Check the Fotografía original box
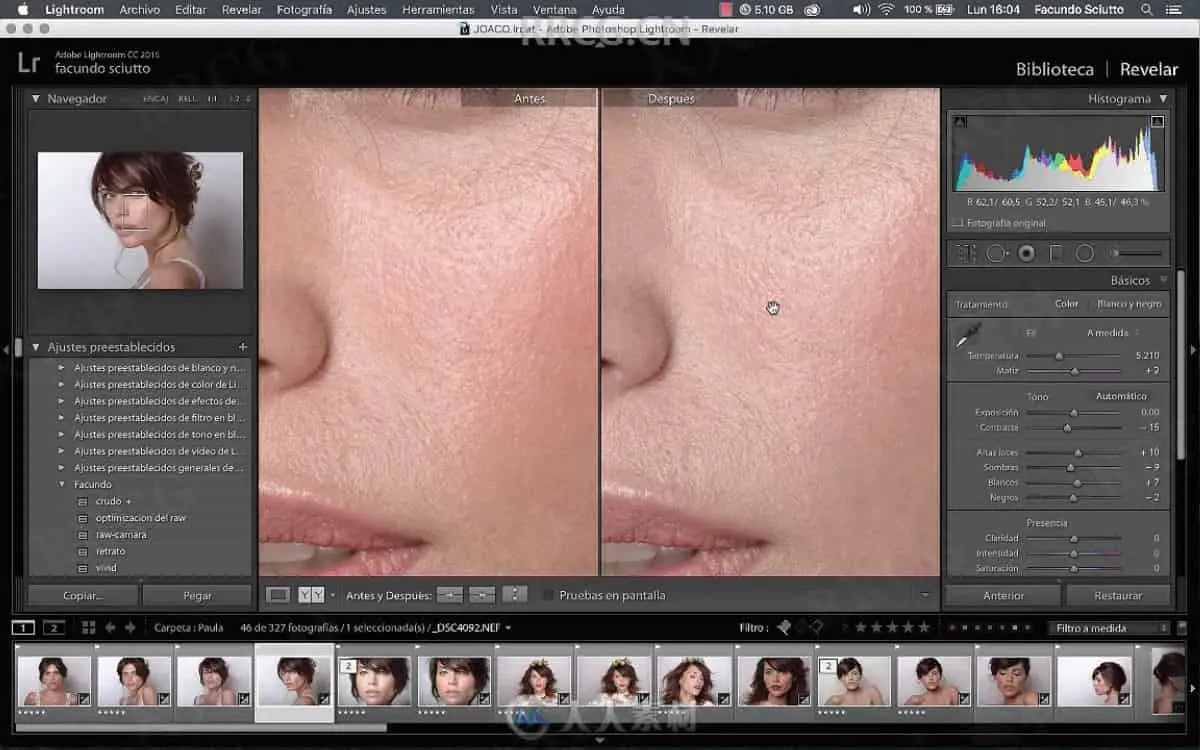Screen dimensions: 1200x750 (958, 223)
